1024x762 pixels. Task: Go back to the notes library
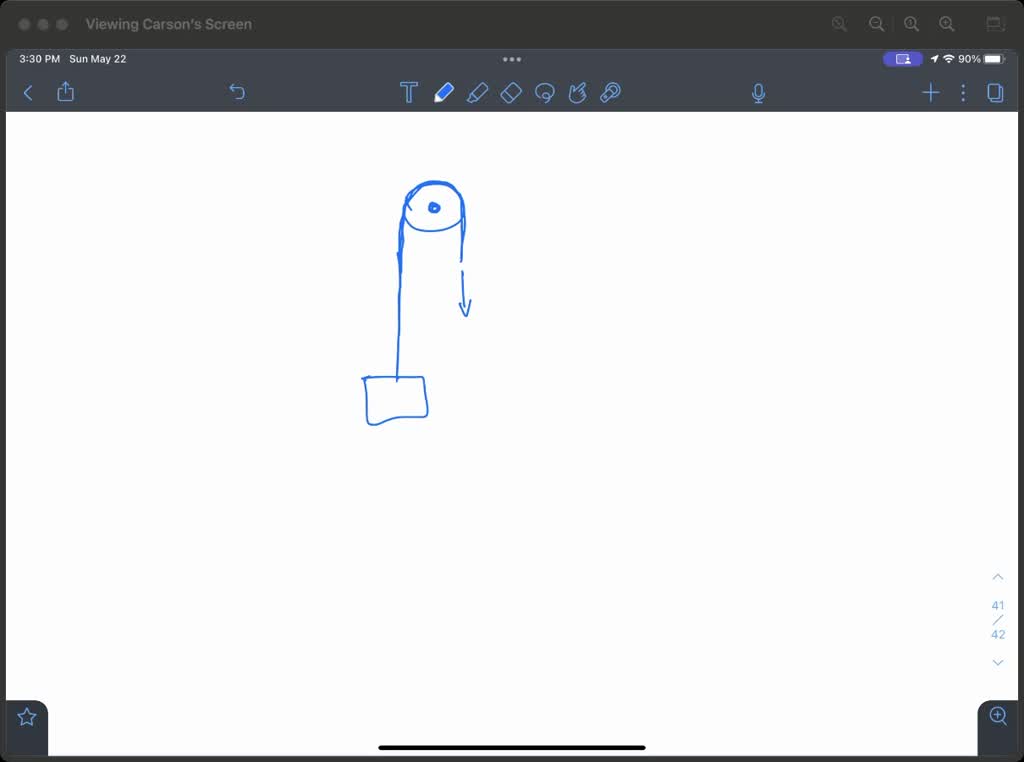28,93
